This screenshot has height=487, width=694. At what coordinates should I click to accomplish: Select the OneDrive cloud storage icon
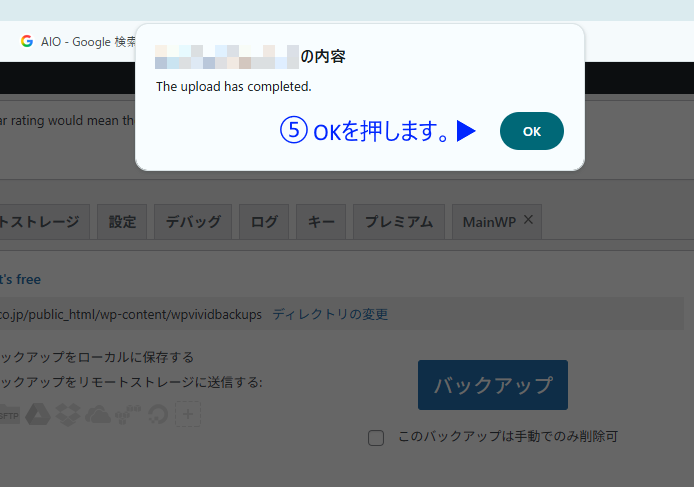pyautogui.click(x=98, y=414)
